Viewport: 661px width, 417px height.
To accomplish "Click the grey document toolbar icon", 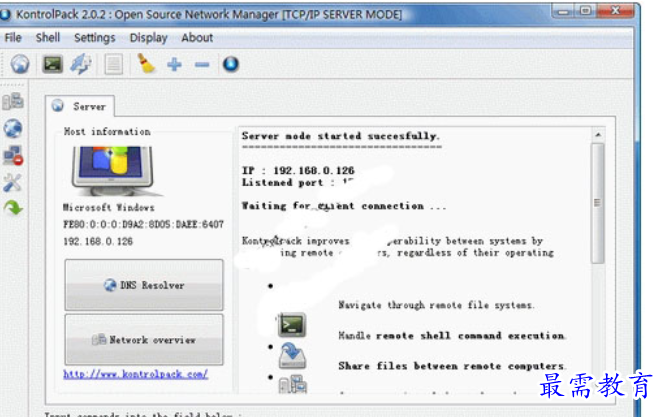I will click(113, 65).
